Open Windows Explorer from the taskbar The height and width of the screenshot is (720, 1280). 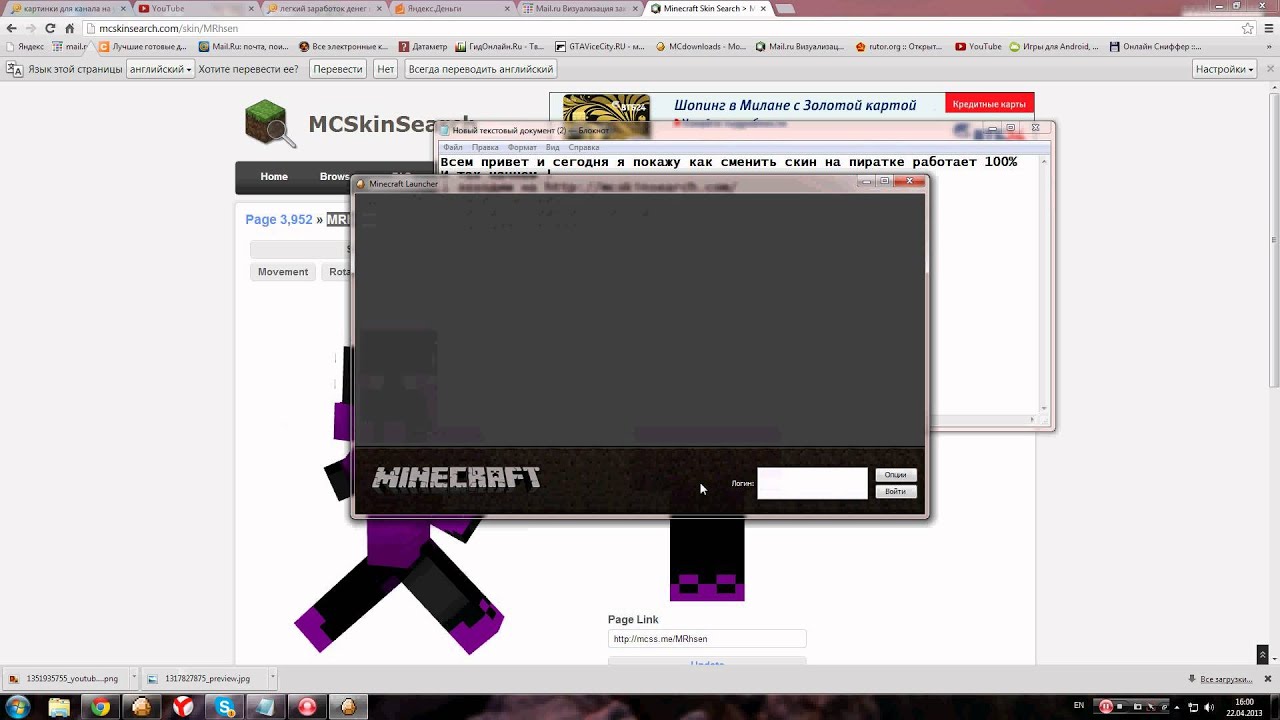coord(59,706)
